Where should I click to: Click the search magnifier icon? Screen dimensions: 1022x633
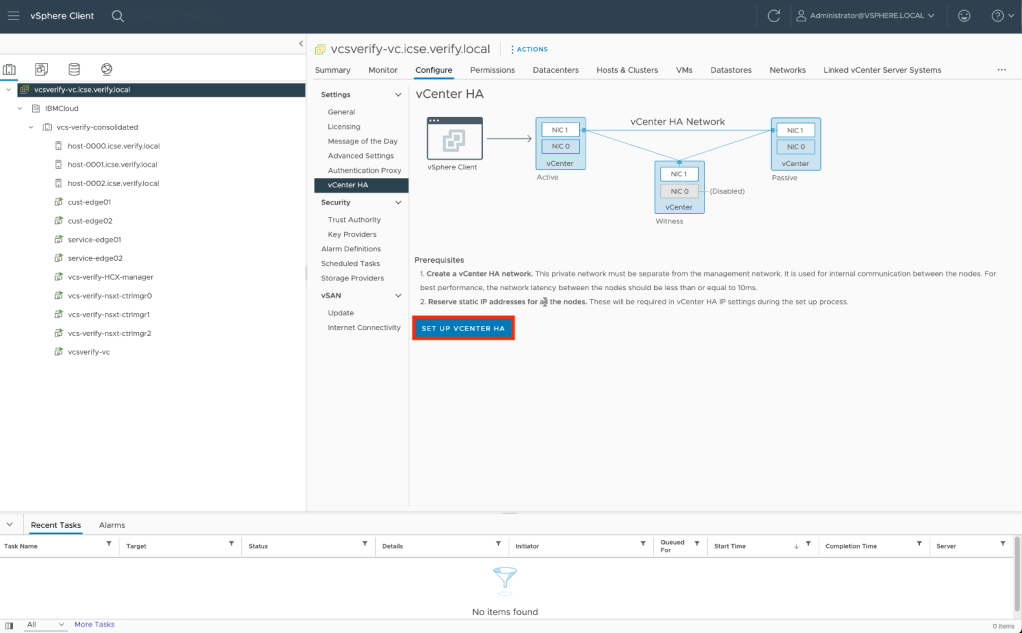(118, 16)
